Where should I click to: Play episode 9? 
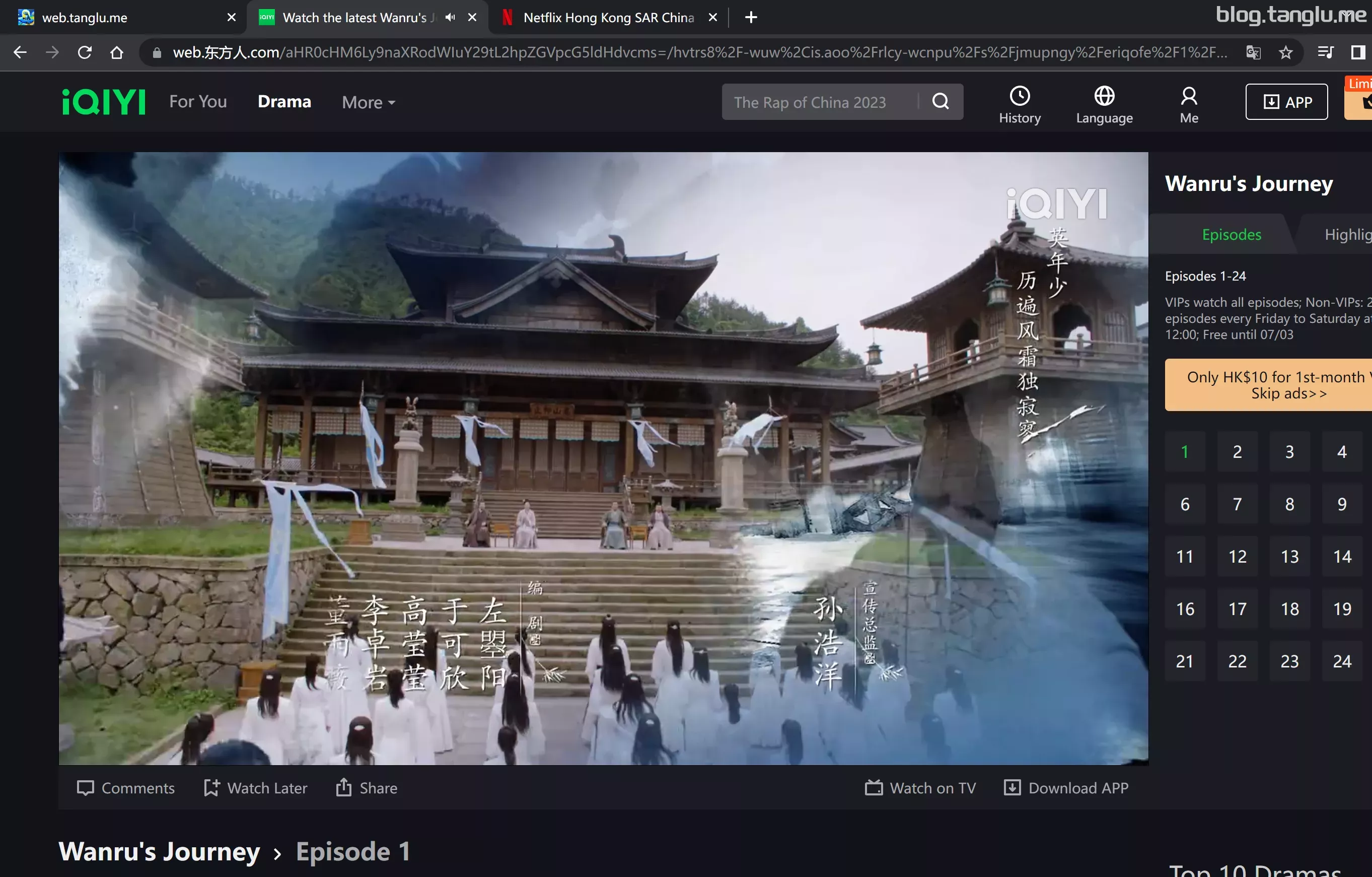[1342, 504]
